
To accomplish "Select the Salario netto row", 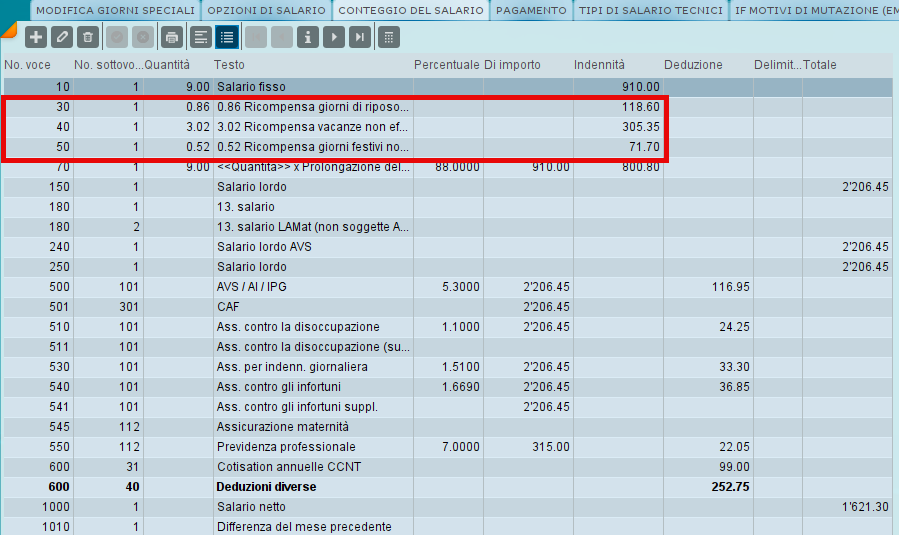I will [x=448, y=507].
